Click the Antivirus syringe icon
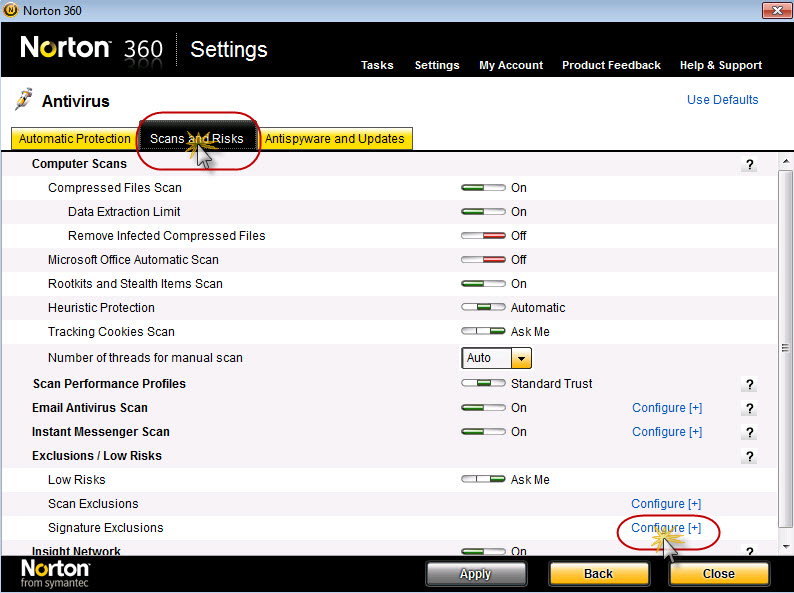This screenshot has width=794, height=593. [x=23, y=99]
